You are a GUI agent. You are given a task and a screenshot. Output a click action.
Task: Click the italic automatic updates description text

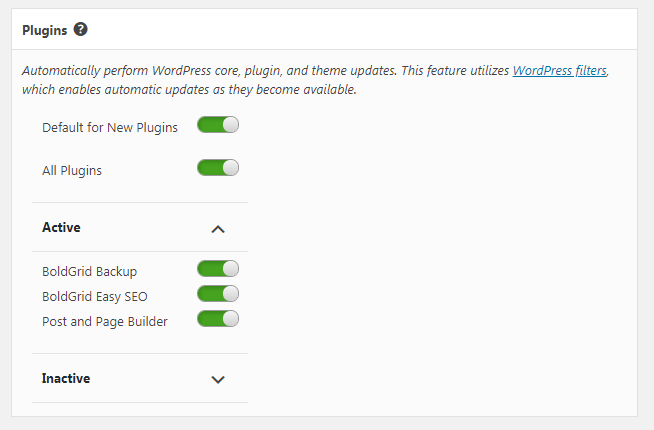pos(315,80)
